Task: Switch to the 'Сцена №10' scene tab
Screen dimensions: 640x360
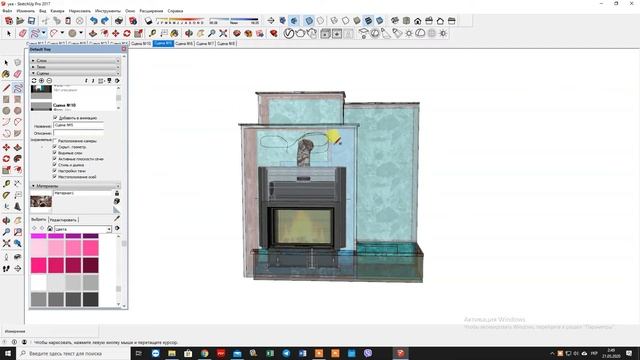Action: click(x=141, y=43)
